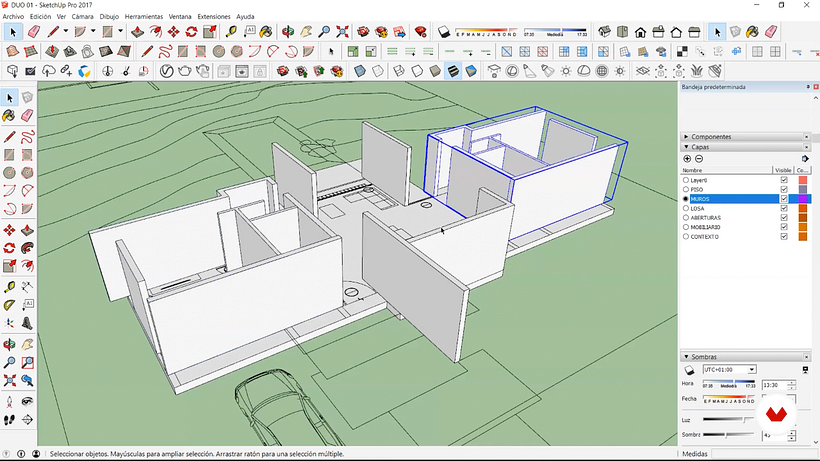Viewport: 820px width, 461px height.
Task: Choose the Walk (footprints) tool
Action: pyautogui.click(x=9, y=419)
